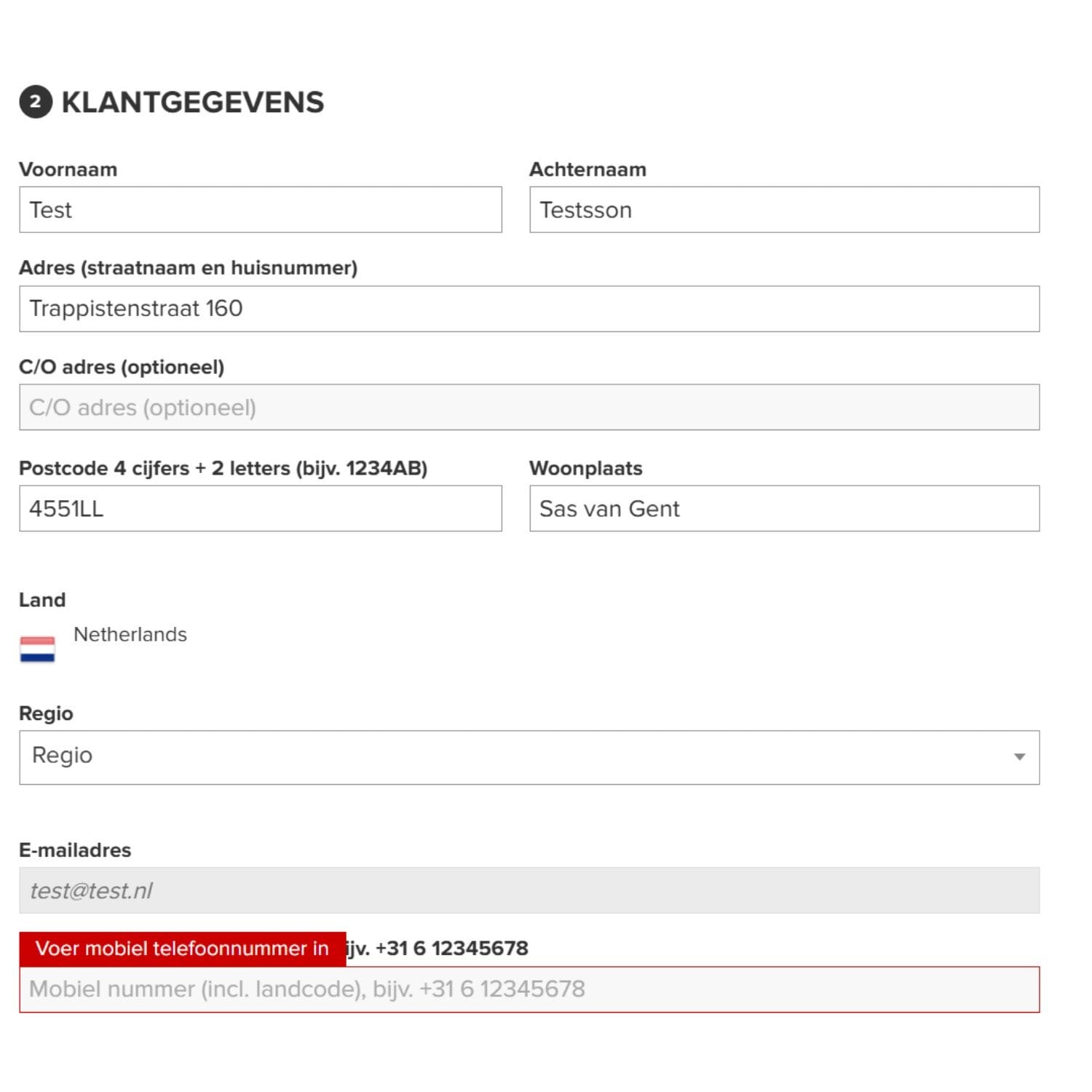
Task: Focus the C/O adres optional field
Action: tap(529, 407)
